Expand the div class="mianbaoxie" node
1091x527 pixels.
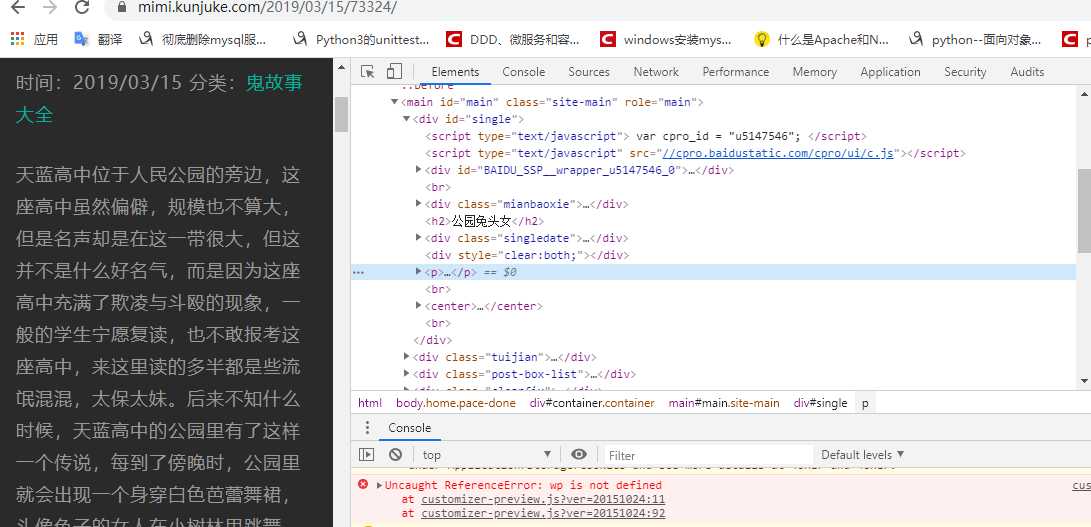tap(418, 204)
